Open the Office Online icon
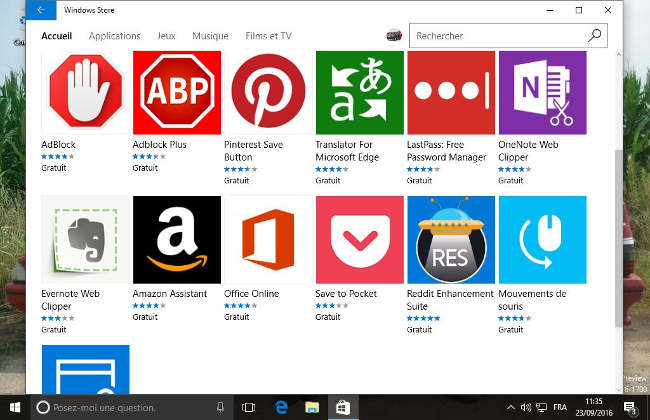Screen dimensions: 650x420 268,240
